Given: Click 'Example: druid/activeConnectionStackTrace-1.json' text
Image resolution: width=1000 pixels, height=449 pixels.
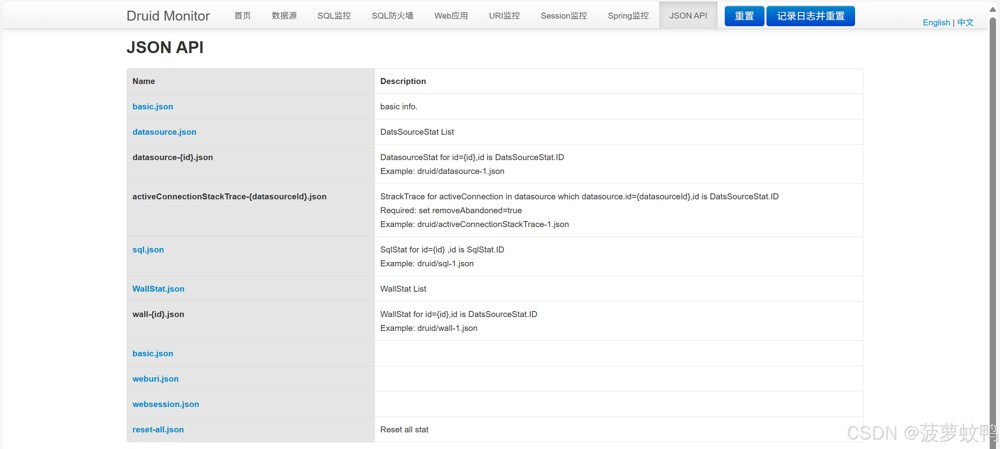Looking at the screenshot, I should click(x=474, y=224).
